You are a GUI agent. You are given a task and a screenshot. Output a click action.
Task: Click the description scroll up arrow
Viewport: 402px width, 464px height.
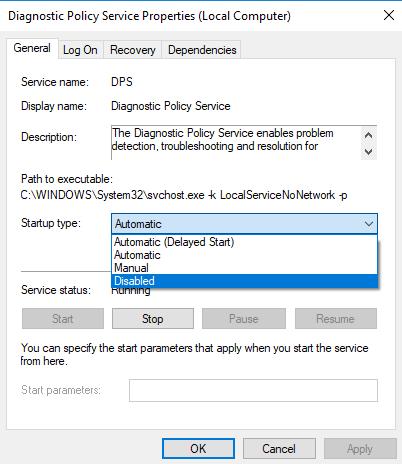368,135
